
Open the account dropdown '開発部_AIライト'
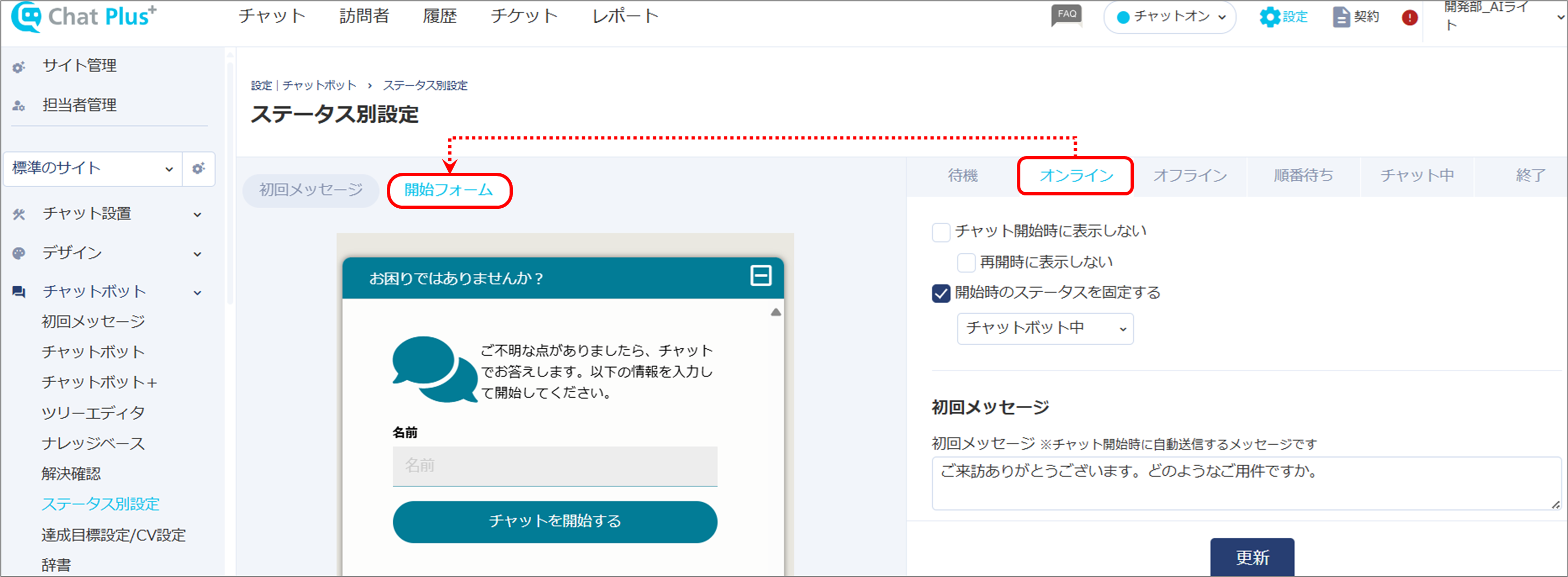pos(1503,17)
